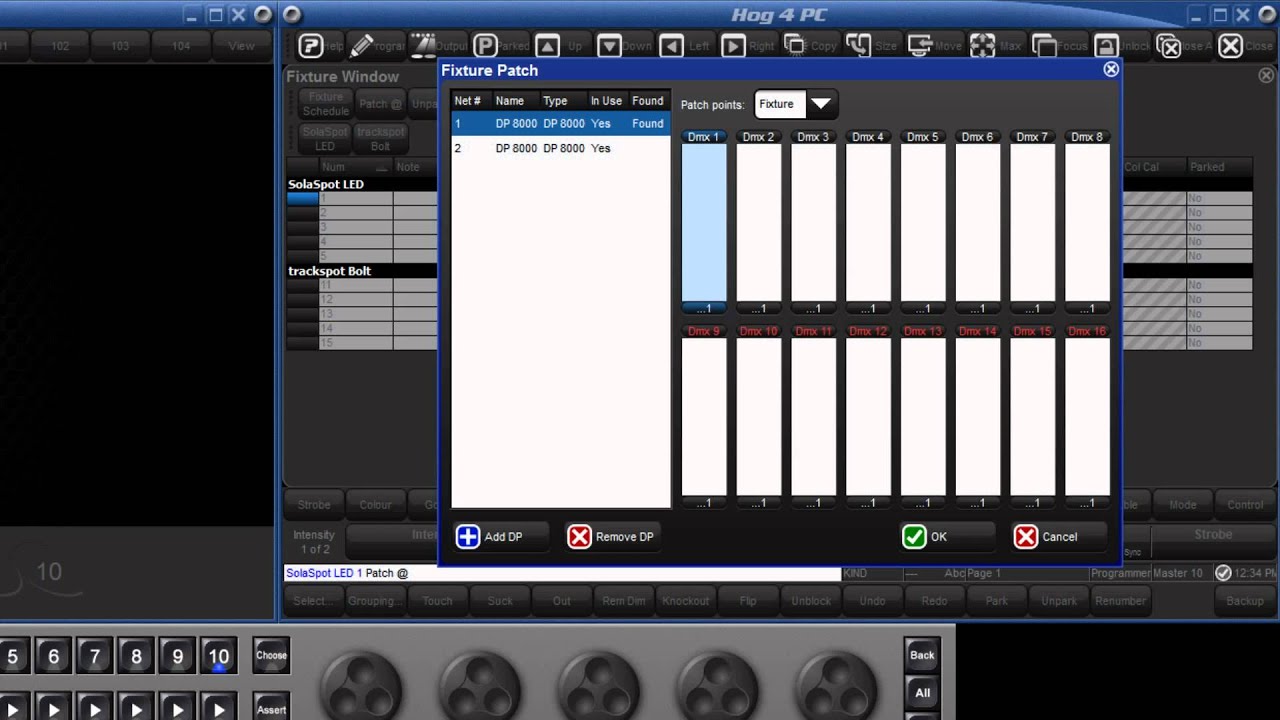
Task: Open the View tab button
Action: pos(241,46)
